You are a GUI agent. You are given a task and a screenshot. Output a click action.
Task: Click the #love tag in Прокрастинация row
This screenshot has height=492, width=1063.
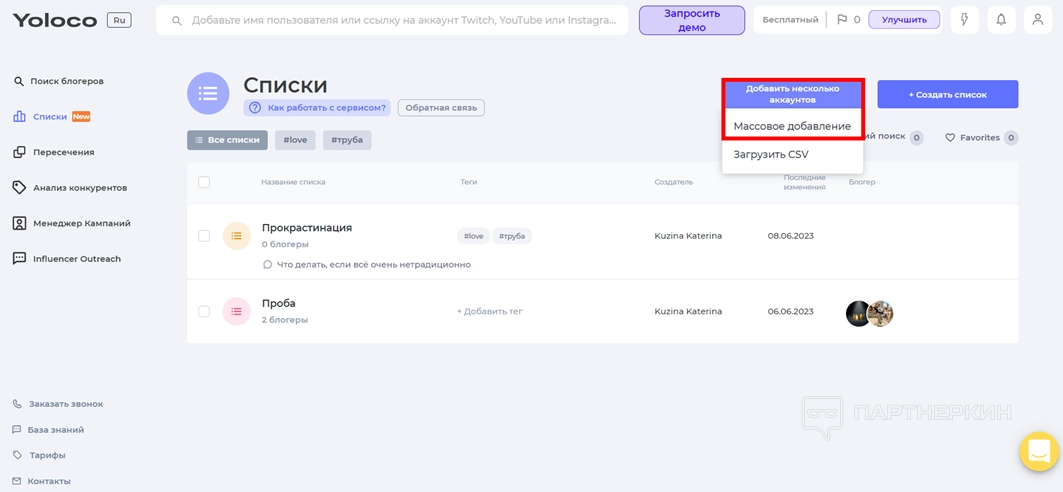[473, 236]
